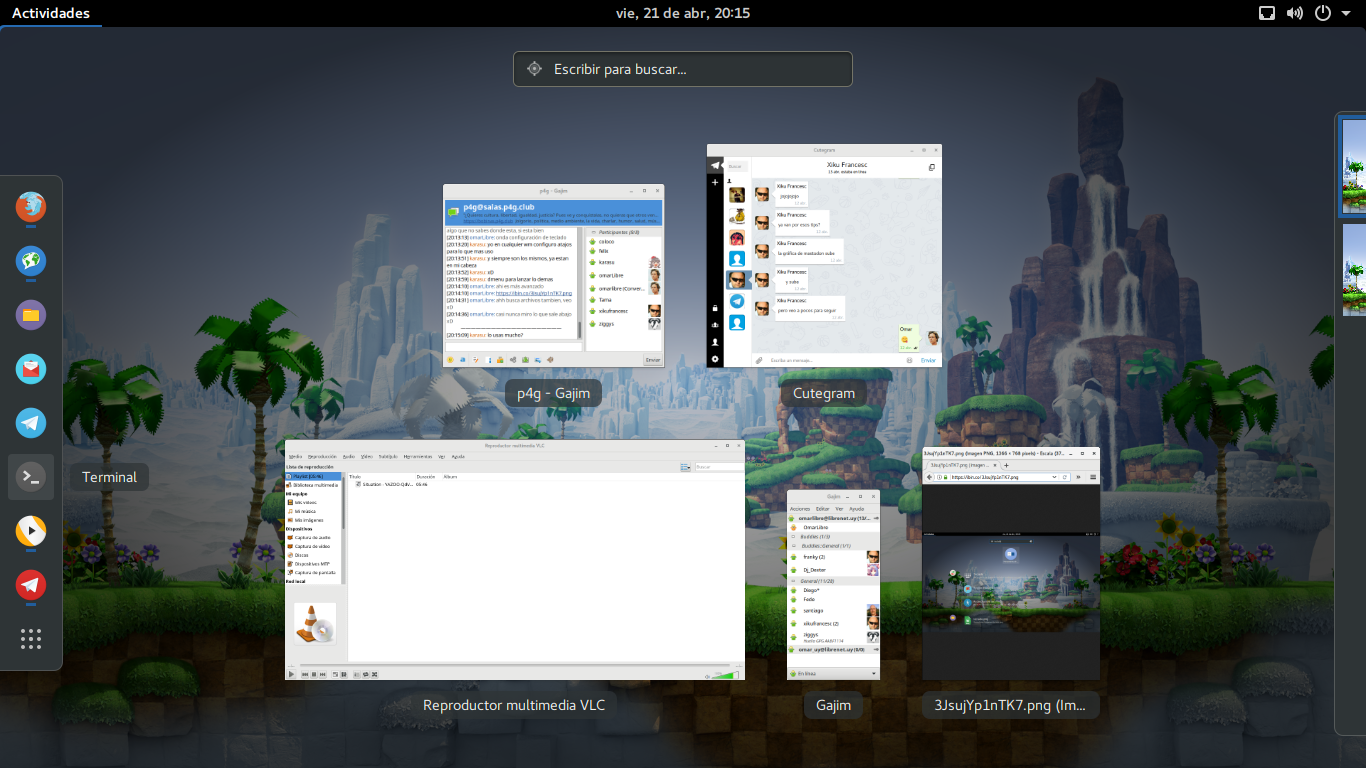This screenshot has height=768, width=1366.
Task: Switch to the 3JsujYp1nTK7.png Firefox window
Action: [x=1011, y=563]
